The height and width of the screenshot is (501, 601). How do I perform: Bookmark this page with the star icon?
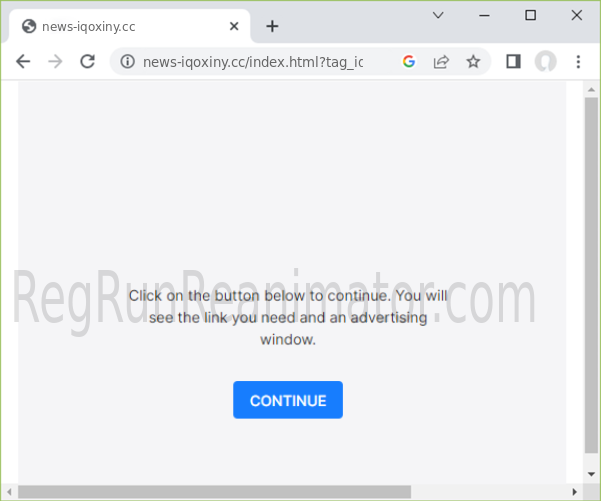click(473, 62)
